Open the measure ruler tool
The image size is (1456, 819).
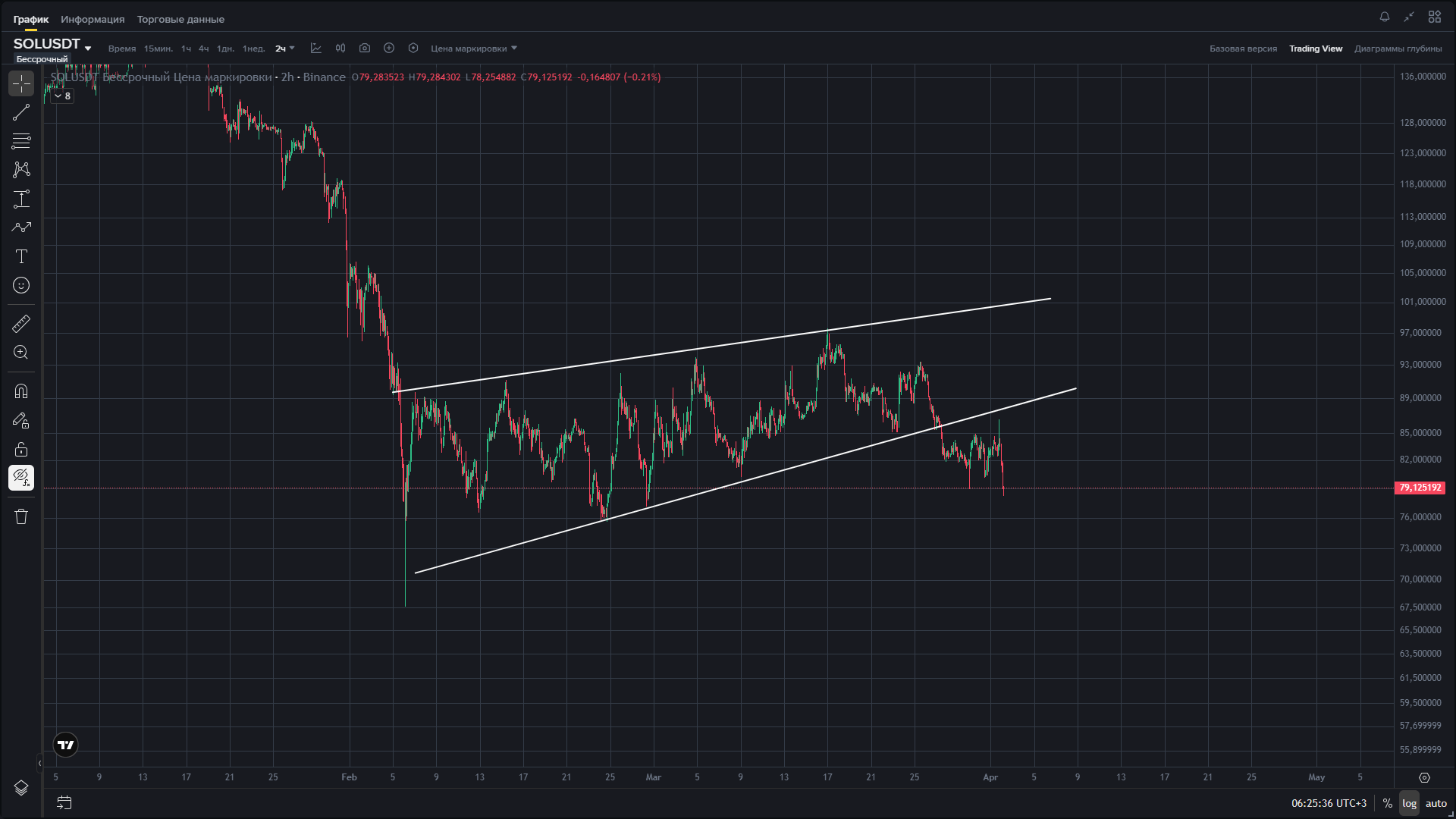point(21,324)
